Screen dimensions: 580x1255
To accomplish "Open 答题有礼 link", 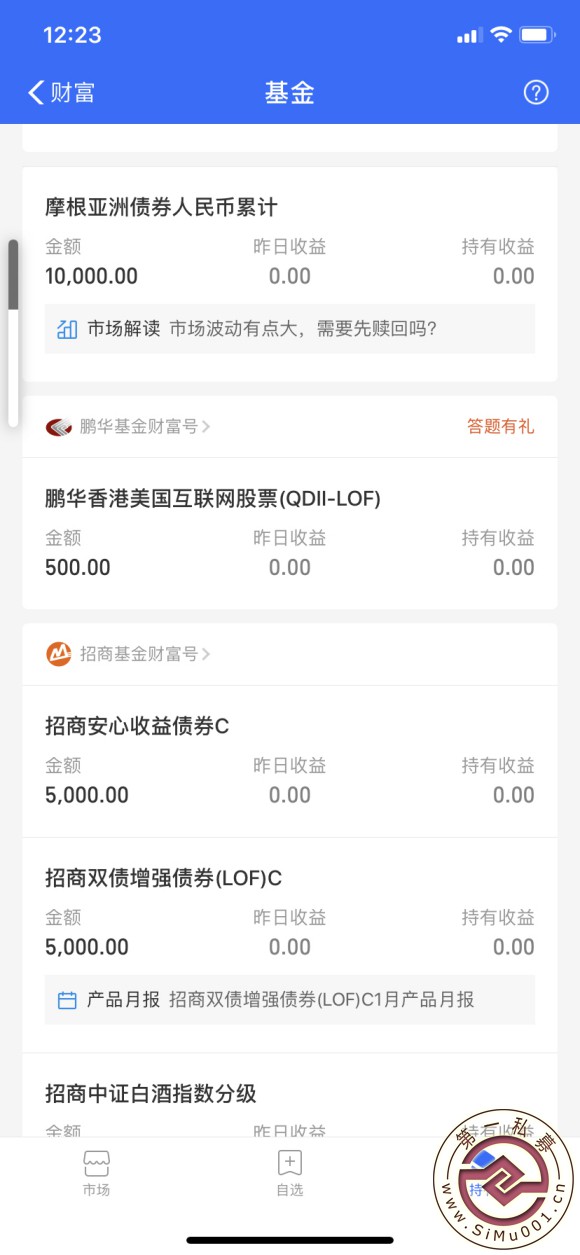I will click(500, 427).
